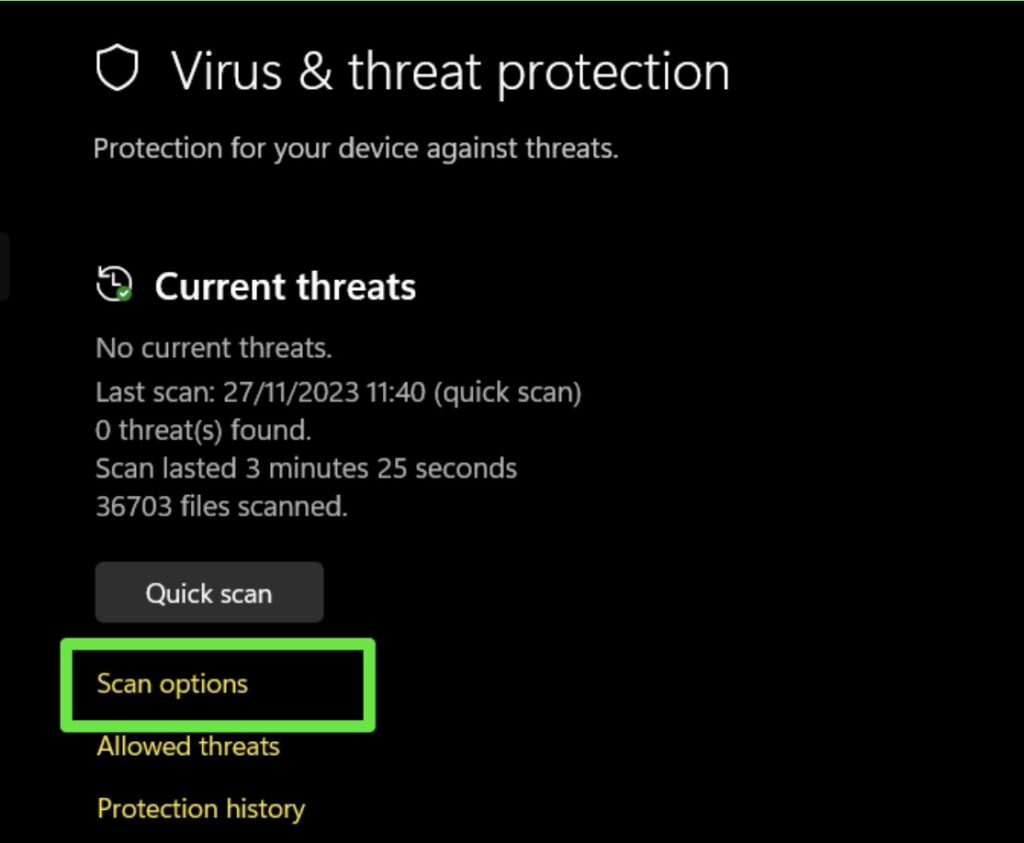Start a Quick scan

tap(208, 592)
